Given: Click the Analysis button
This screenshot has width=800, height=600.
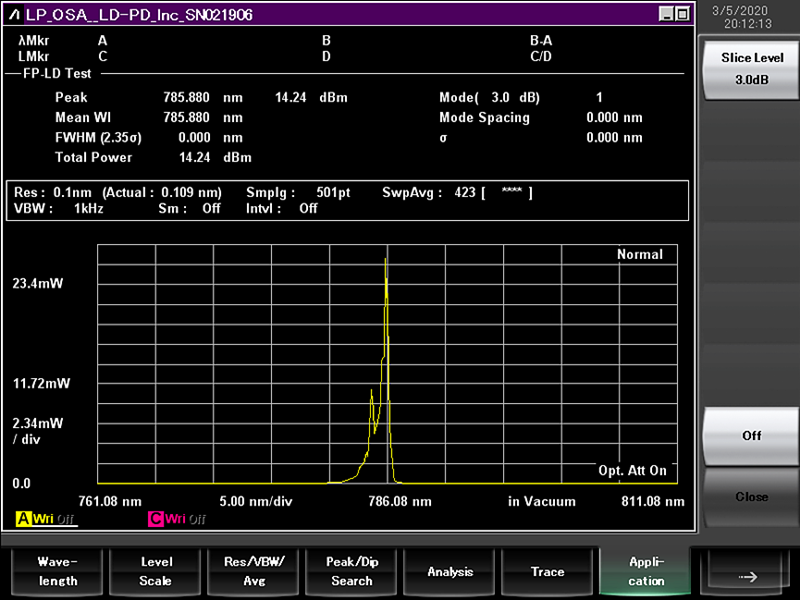Looking at the screenshot, I should coord(450,571).
